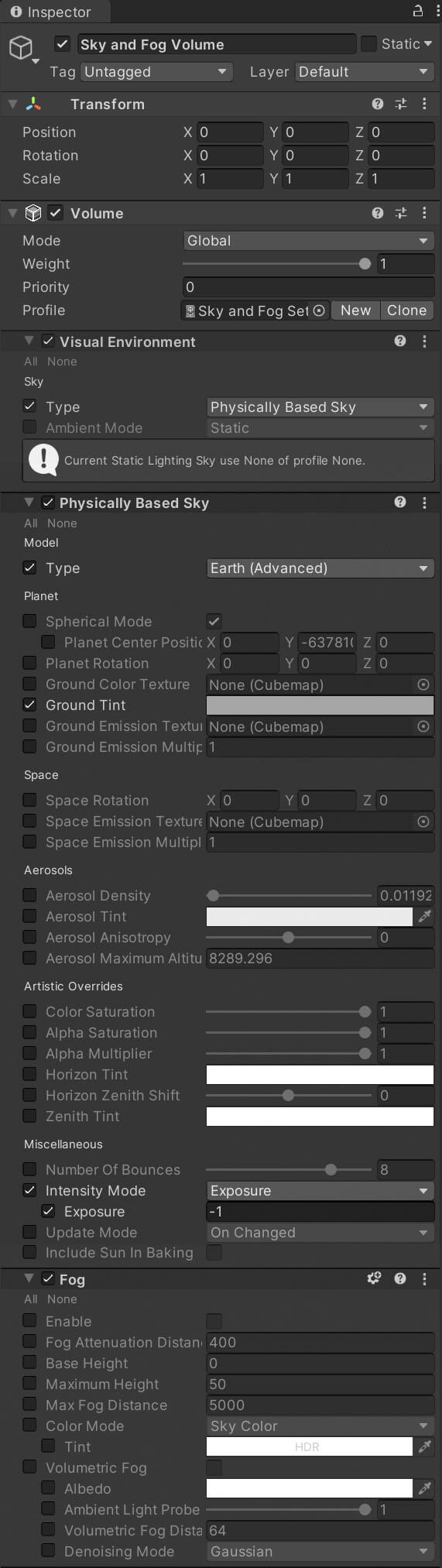Screen dimensions: 442x1568
Task: Uncheck the Ground Tint override checkbox
Action: coord(29,705)
